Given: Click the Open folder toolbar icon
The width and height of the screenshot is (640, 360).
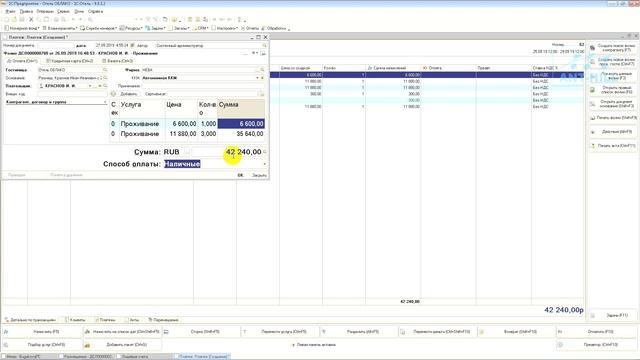Looking at the screenshot, I should pos(14,20).
